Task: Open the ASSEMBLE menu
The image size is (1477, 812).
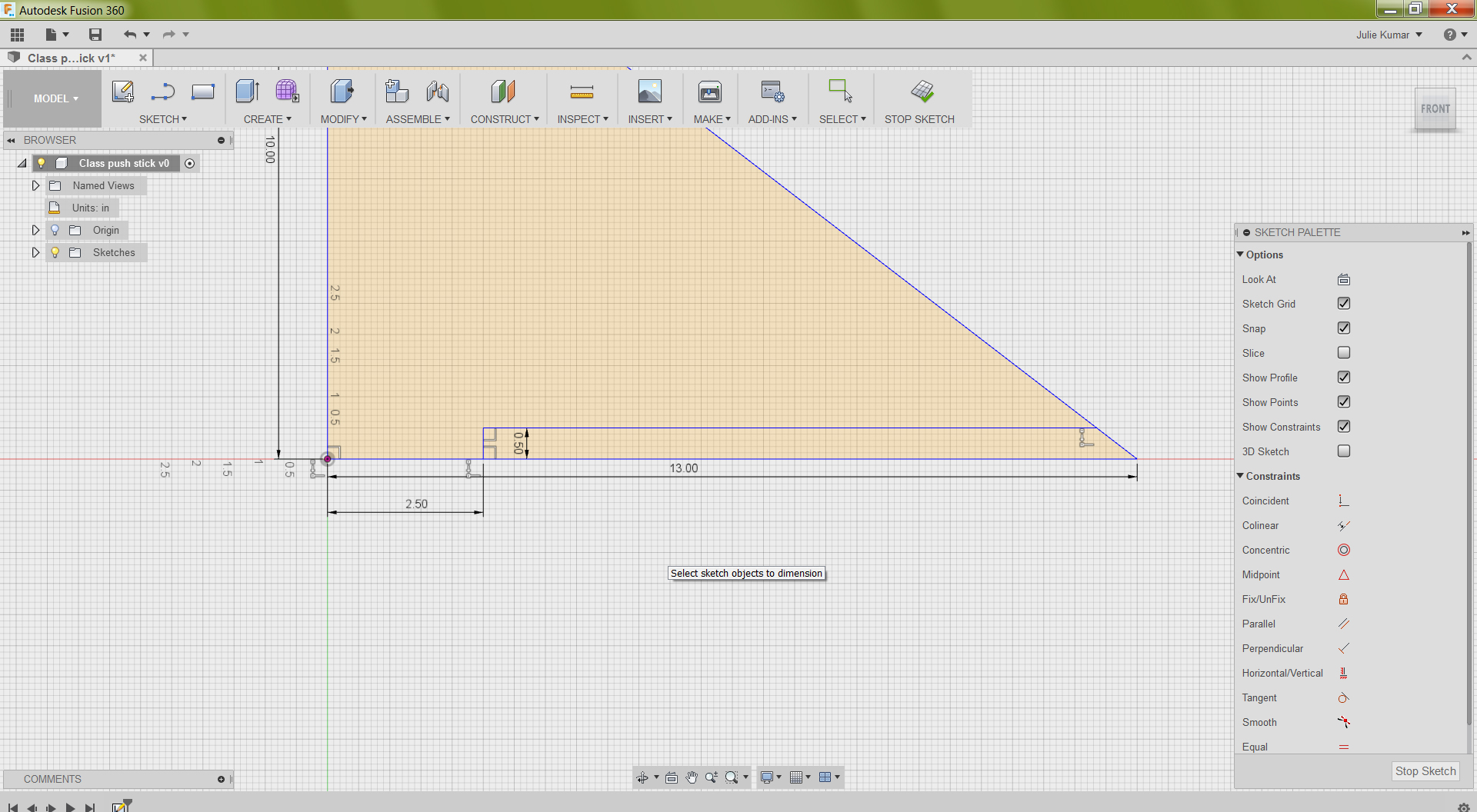Action: [418, 119]
